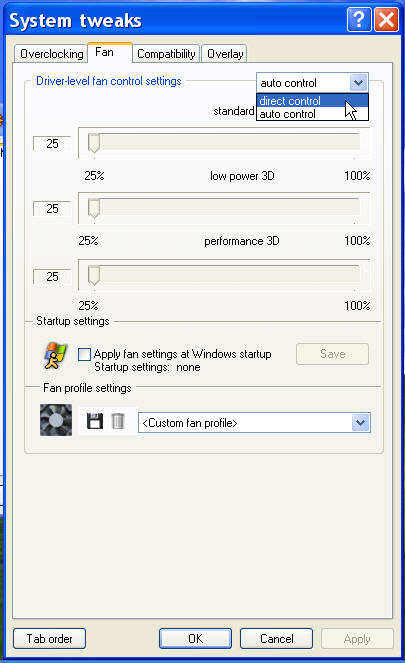This screenshot has width=405, height=663.
Task: Click the trash can delete profile icon
Action: pos(118,421)
